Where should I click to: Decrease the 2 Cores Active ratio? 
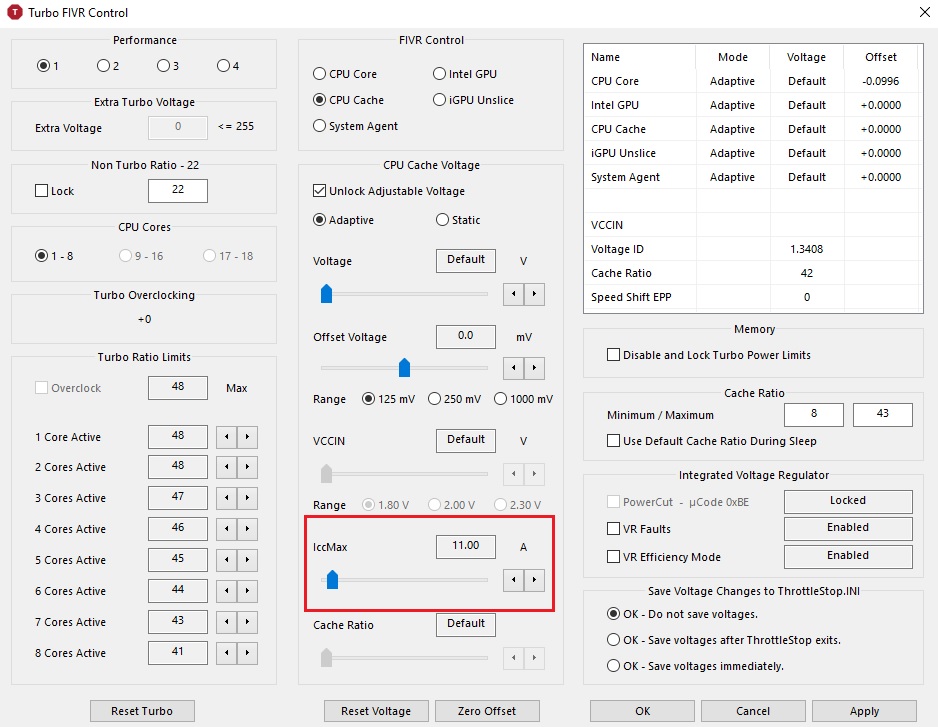tap(226, 467)
